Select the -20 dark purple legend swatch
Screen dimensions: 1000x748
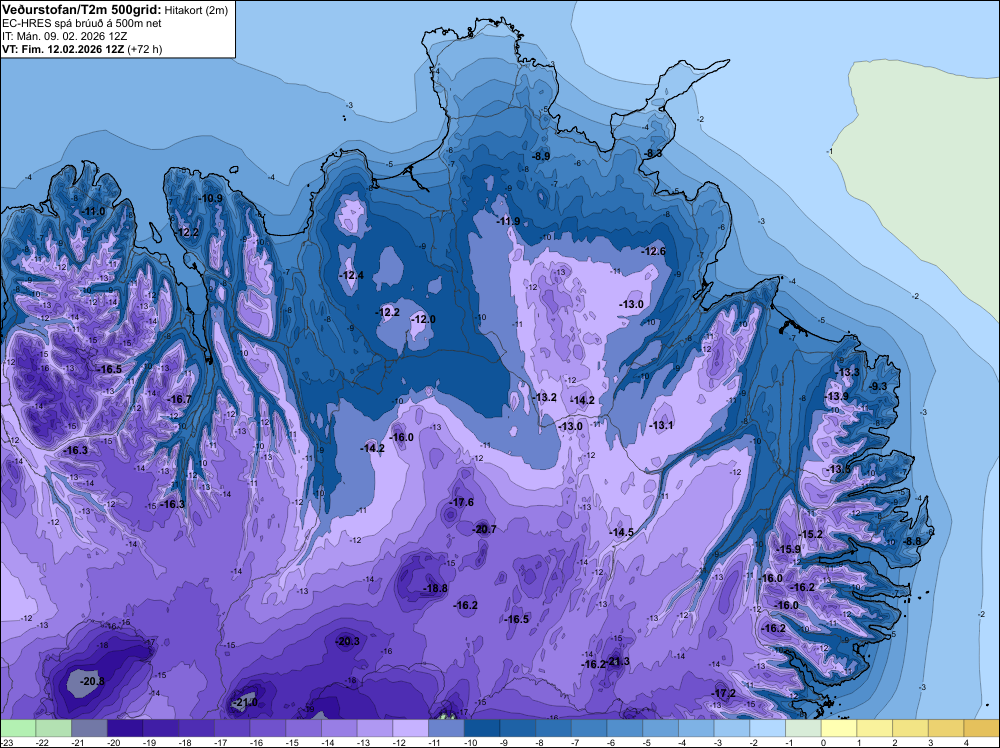tap(125, 728)
